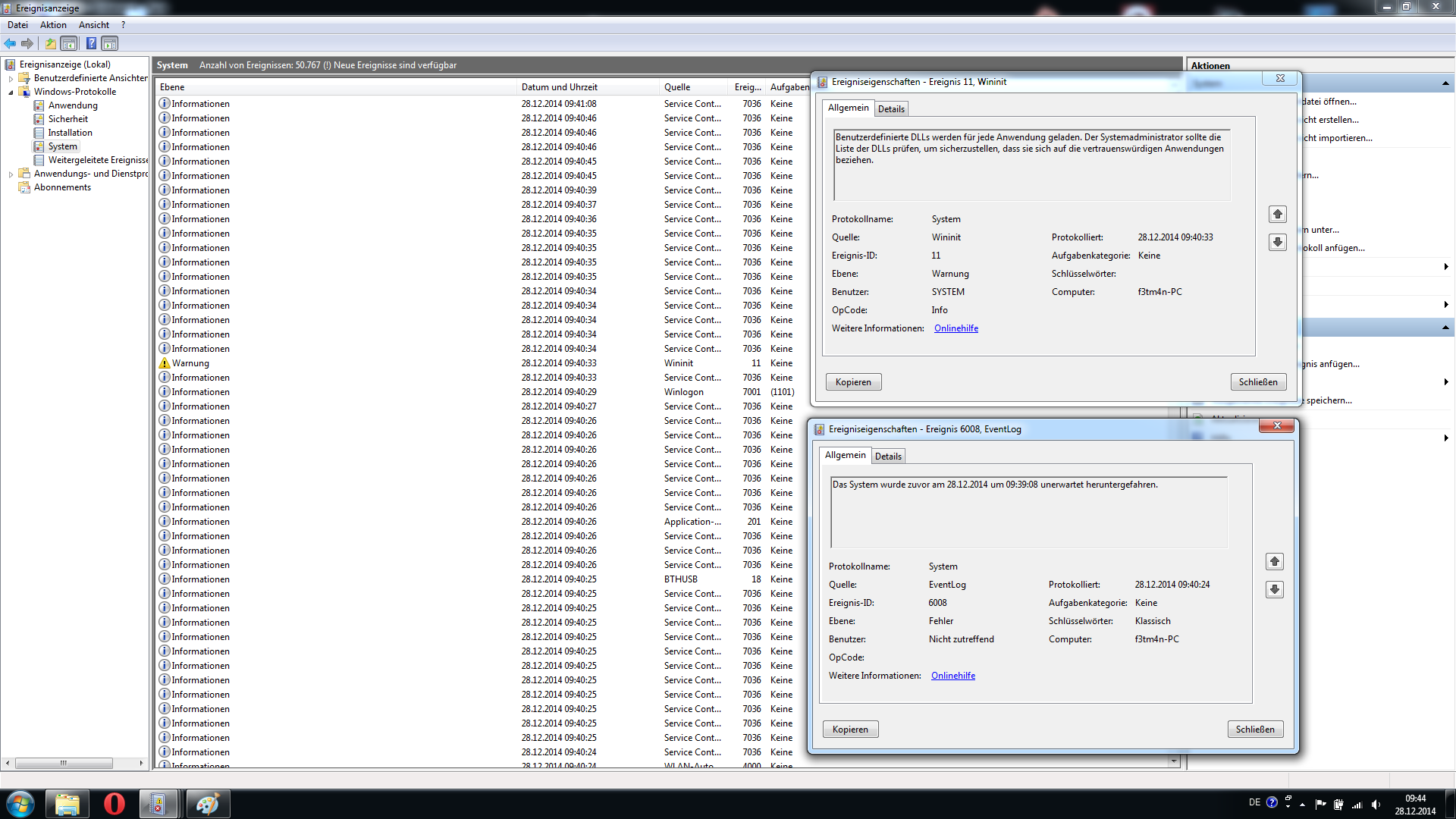Sort events by Datum und Uhrzeit column
The height and width of the screenshot is (819, 1456).
[x=559, y=87]
